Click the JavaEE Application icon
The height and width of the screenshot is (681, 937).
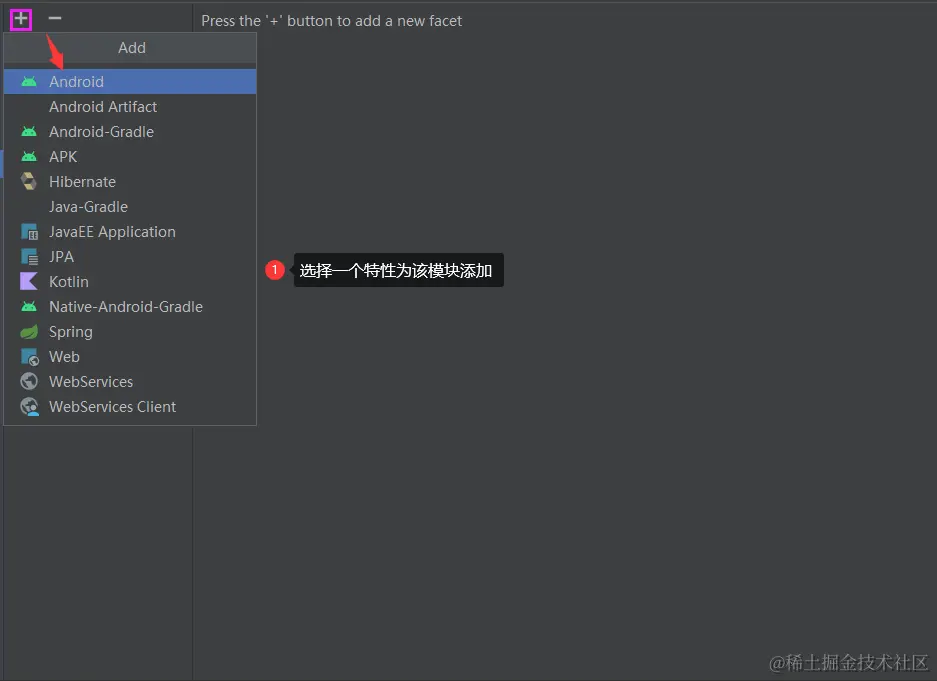[29, 232]
